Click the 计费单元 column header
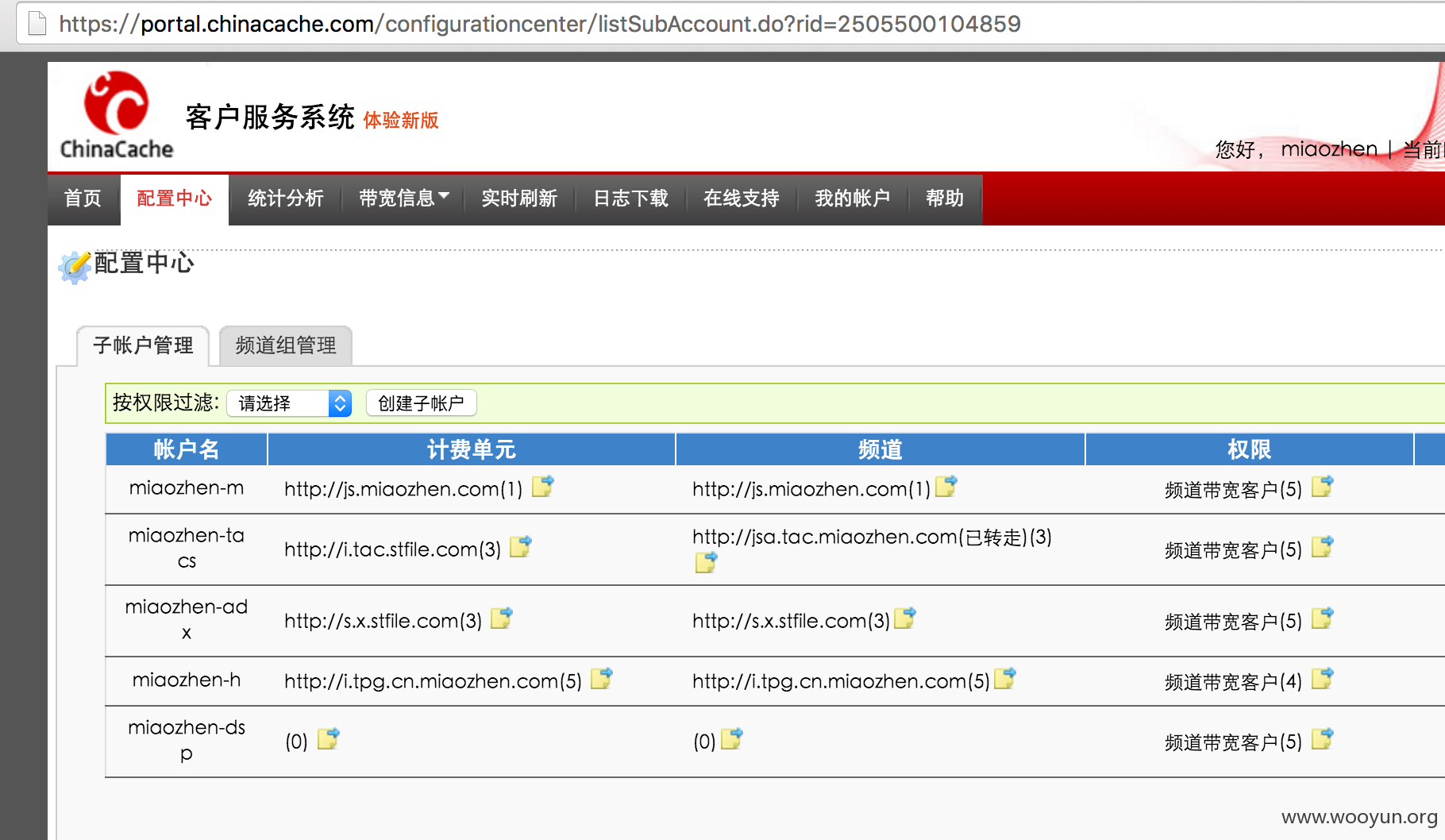 tap(472, 449)
